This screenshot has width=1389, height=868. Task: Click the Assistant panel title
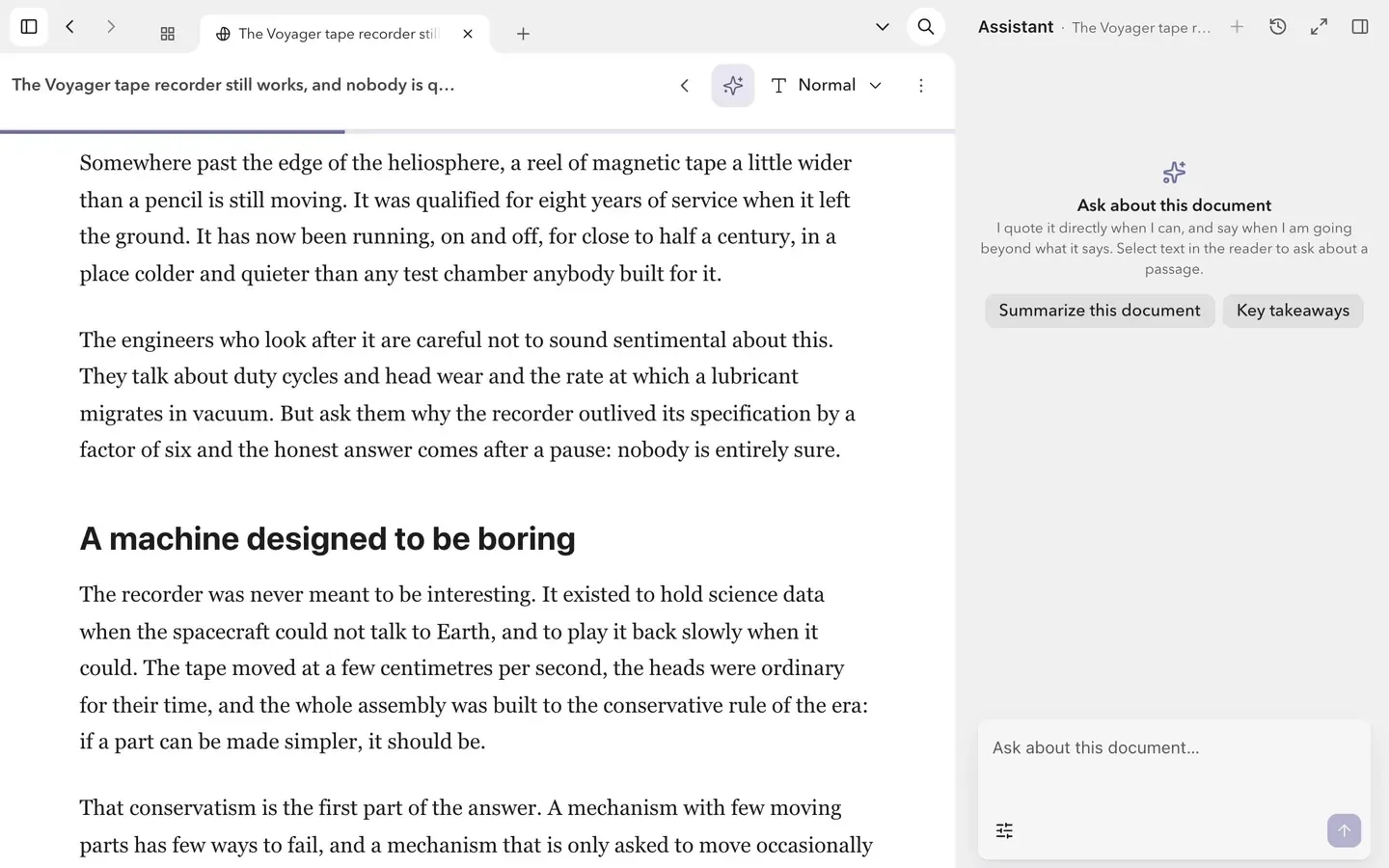[1016, 27]
